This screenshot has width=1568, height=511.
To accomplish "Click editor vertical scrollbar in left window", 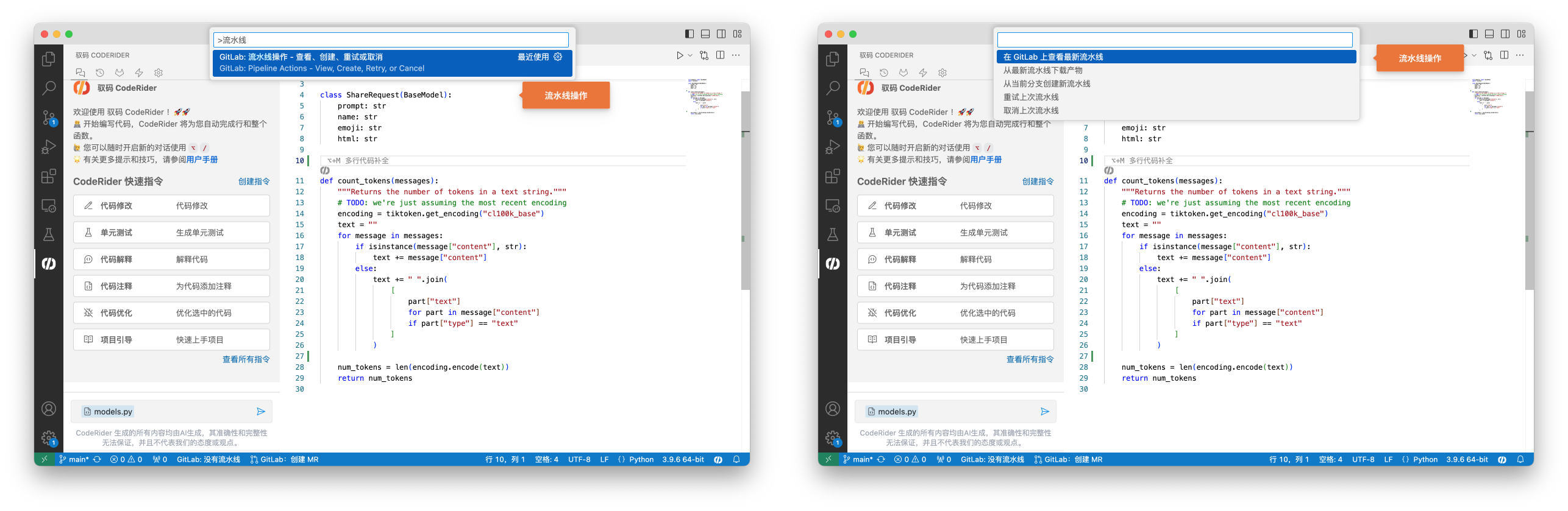I will [x=745, y=190].
